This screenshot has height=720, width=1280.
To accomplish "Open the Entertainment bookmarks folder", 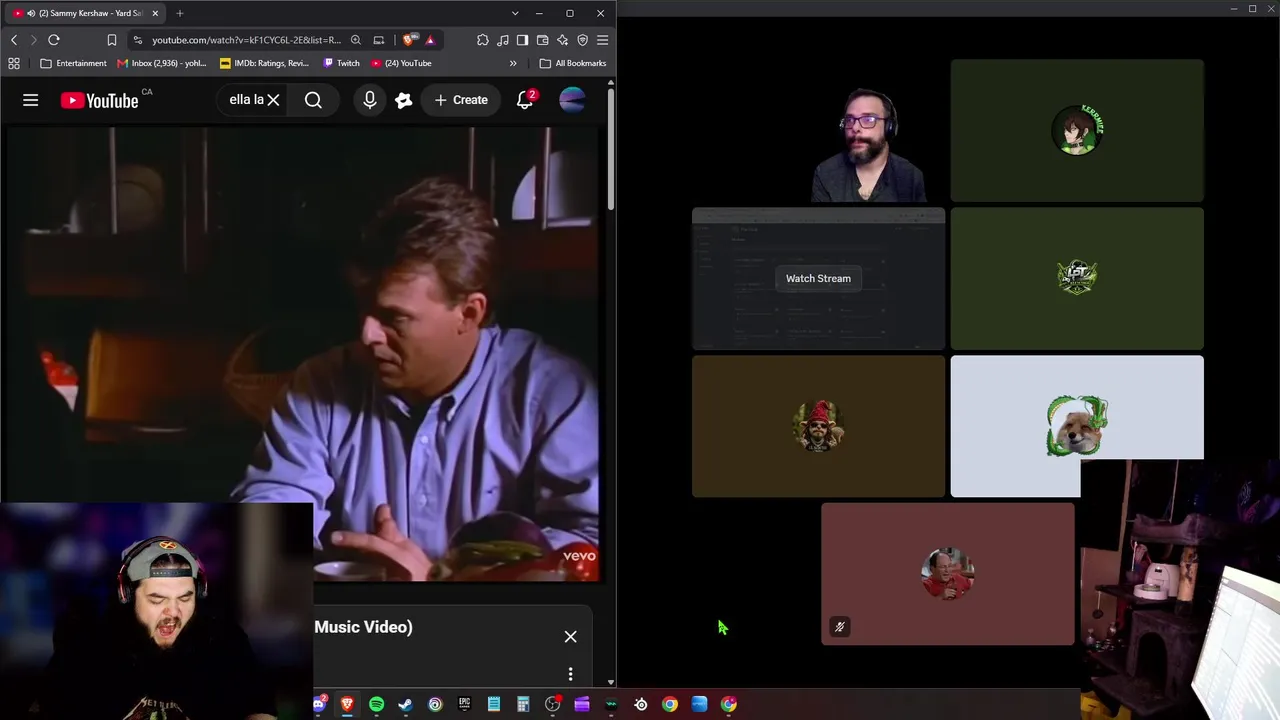I will [x=73, y=63].
